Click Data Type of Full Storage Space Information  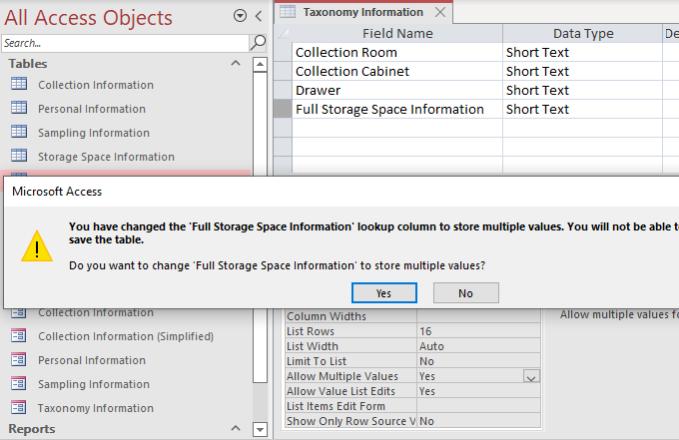582,110
